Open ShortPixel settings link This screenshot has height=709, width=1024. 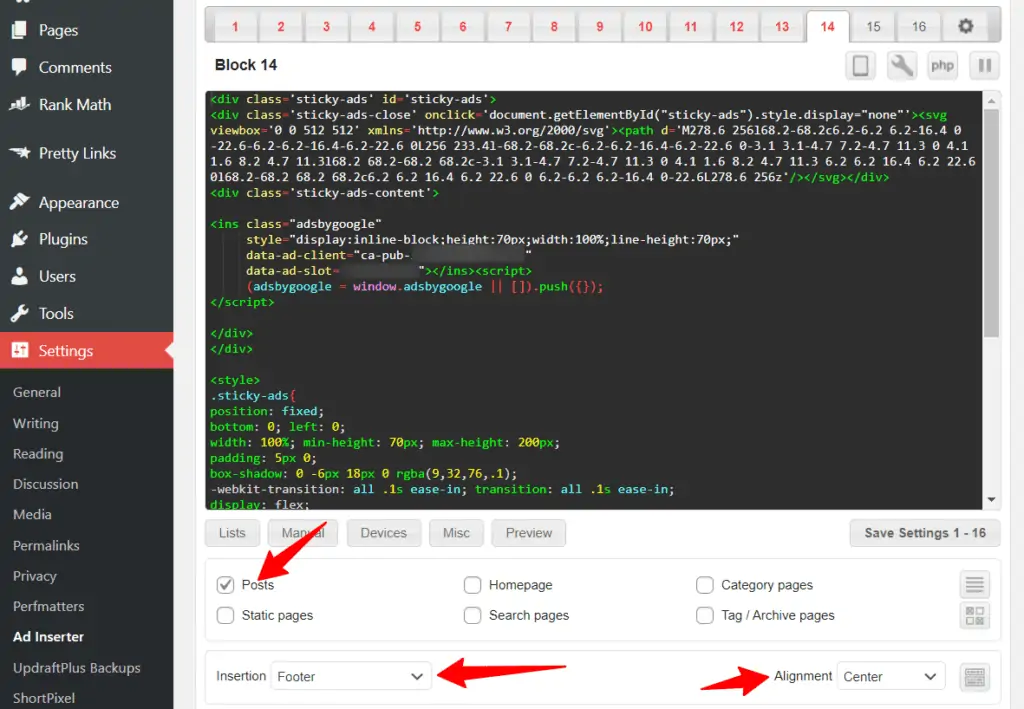pos(44,697)
